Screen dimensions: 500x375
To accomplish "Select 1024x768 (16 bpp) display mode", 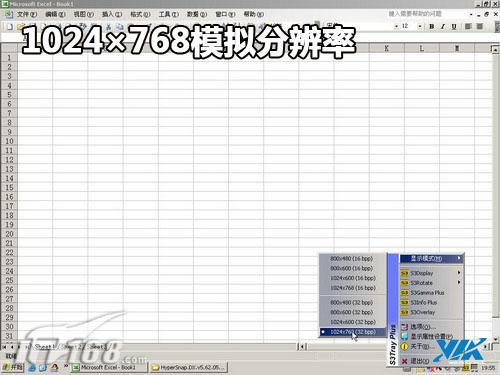I will (352, 288).
